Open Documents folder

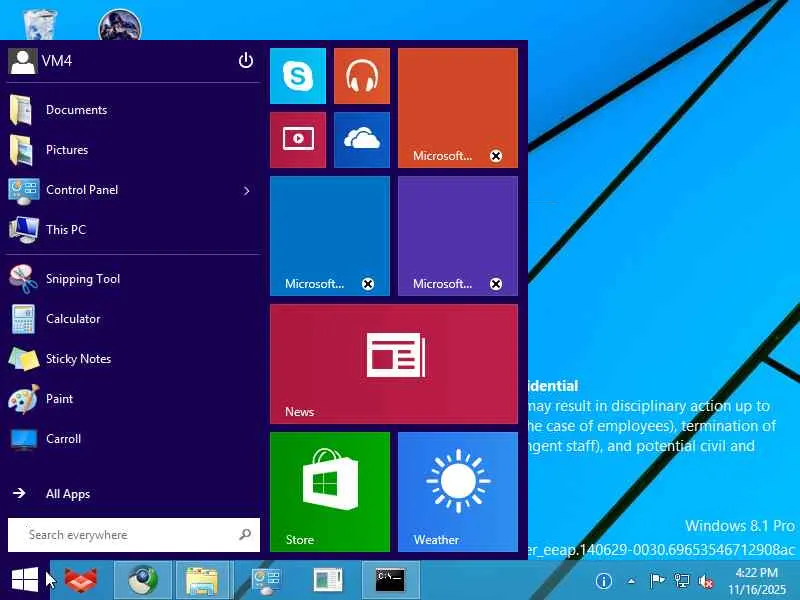click(x=134, y=110)
